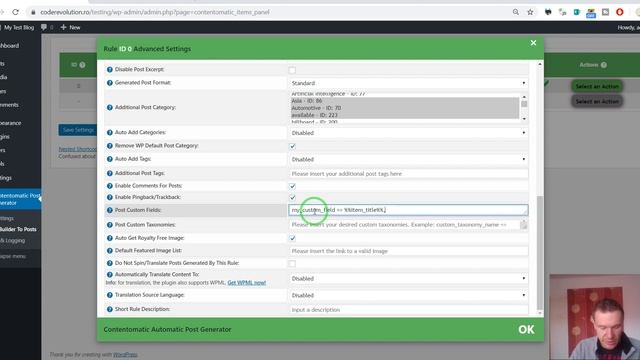Click help icon beside Do Not Spin/Translate Posts
Image resolution: width=640 pixels, height=360 pixels.
coord(109,263)
